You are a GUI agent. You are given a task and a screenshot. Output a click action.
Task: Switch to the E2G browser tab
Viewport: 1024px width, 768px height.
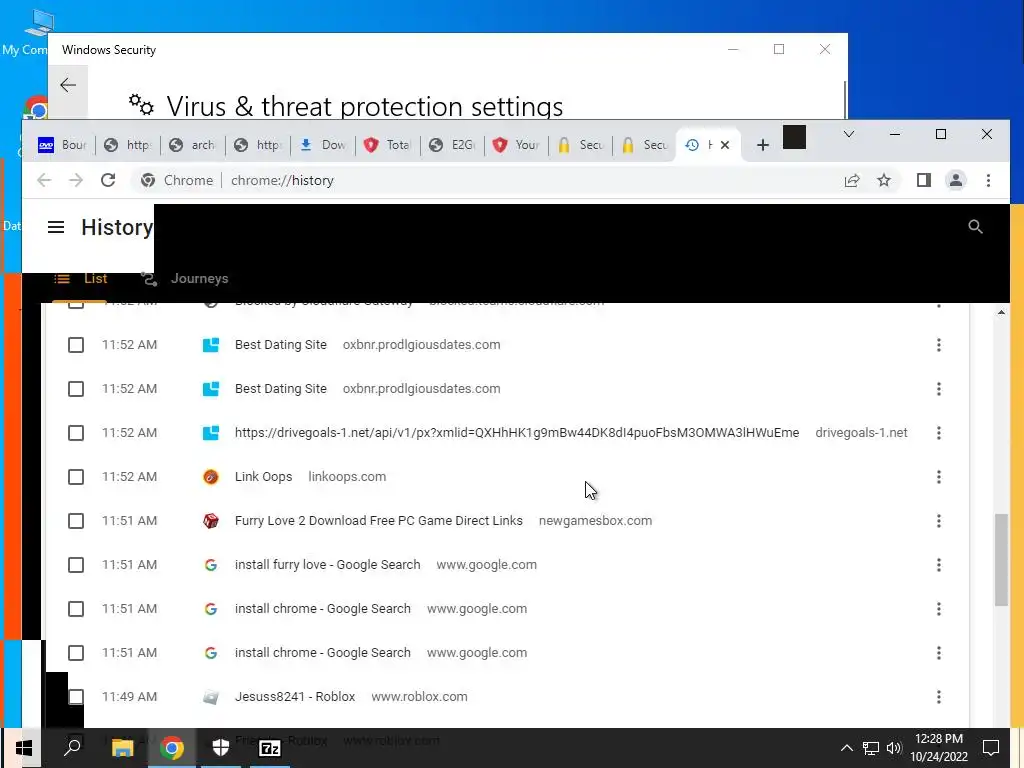tap(453, 145)
